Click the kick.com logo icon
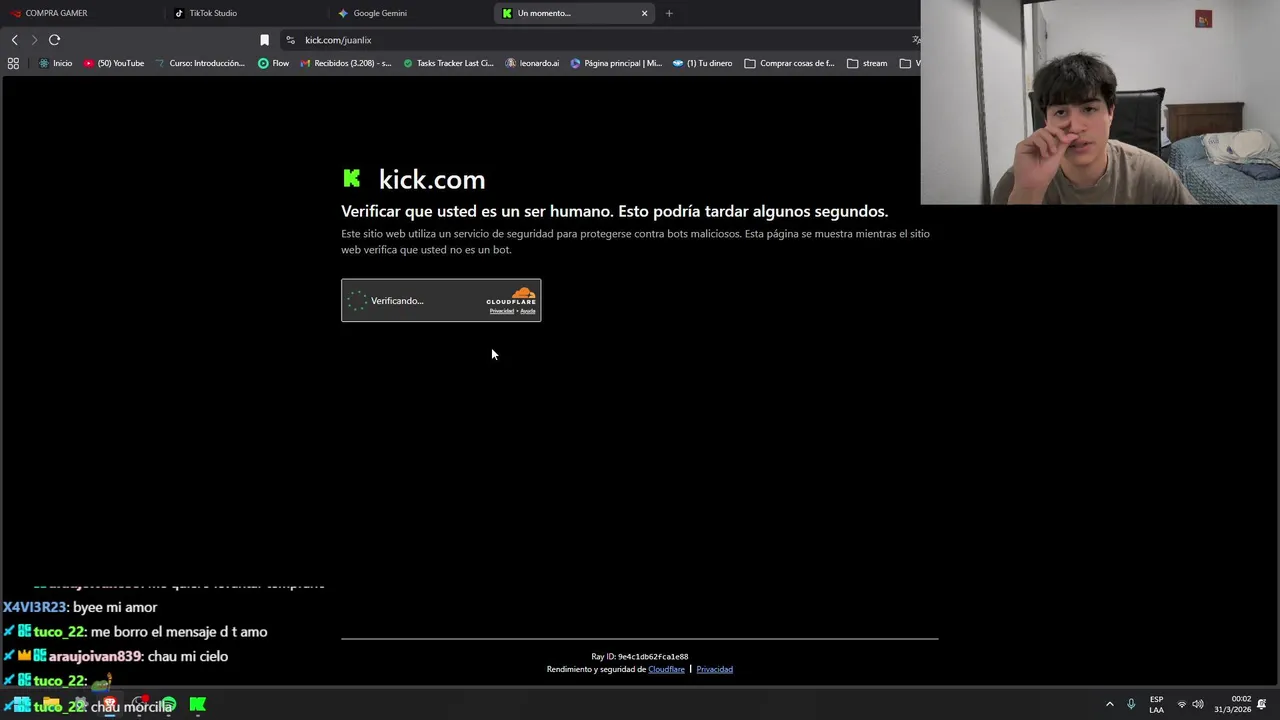The image size is (1280, 720). 352,178
